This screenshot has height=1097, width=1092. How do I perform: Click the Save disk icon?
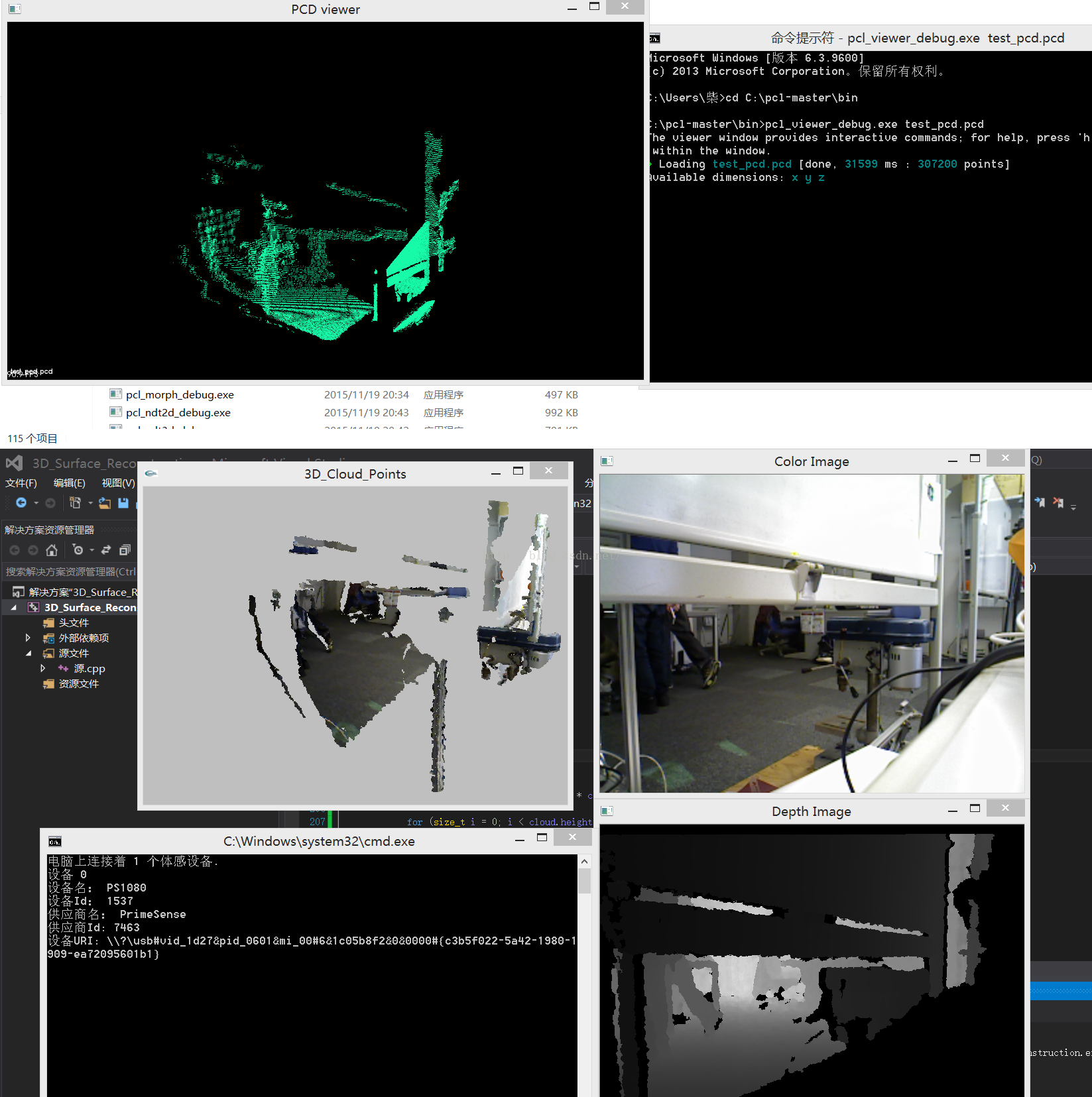click(123, 503)
